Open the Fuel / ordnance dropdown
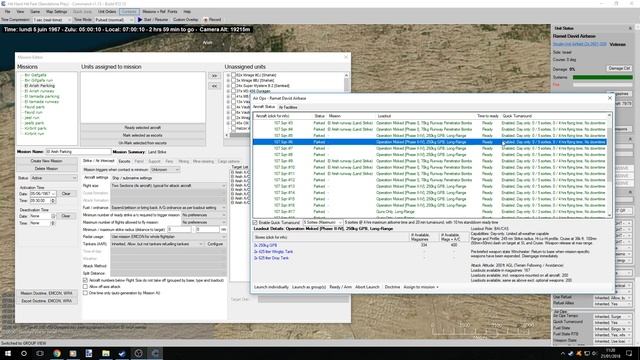The height and width of the screenshot is (360, 640). click(x=168, y=208)
